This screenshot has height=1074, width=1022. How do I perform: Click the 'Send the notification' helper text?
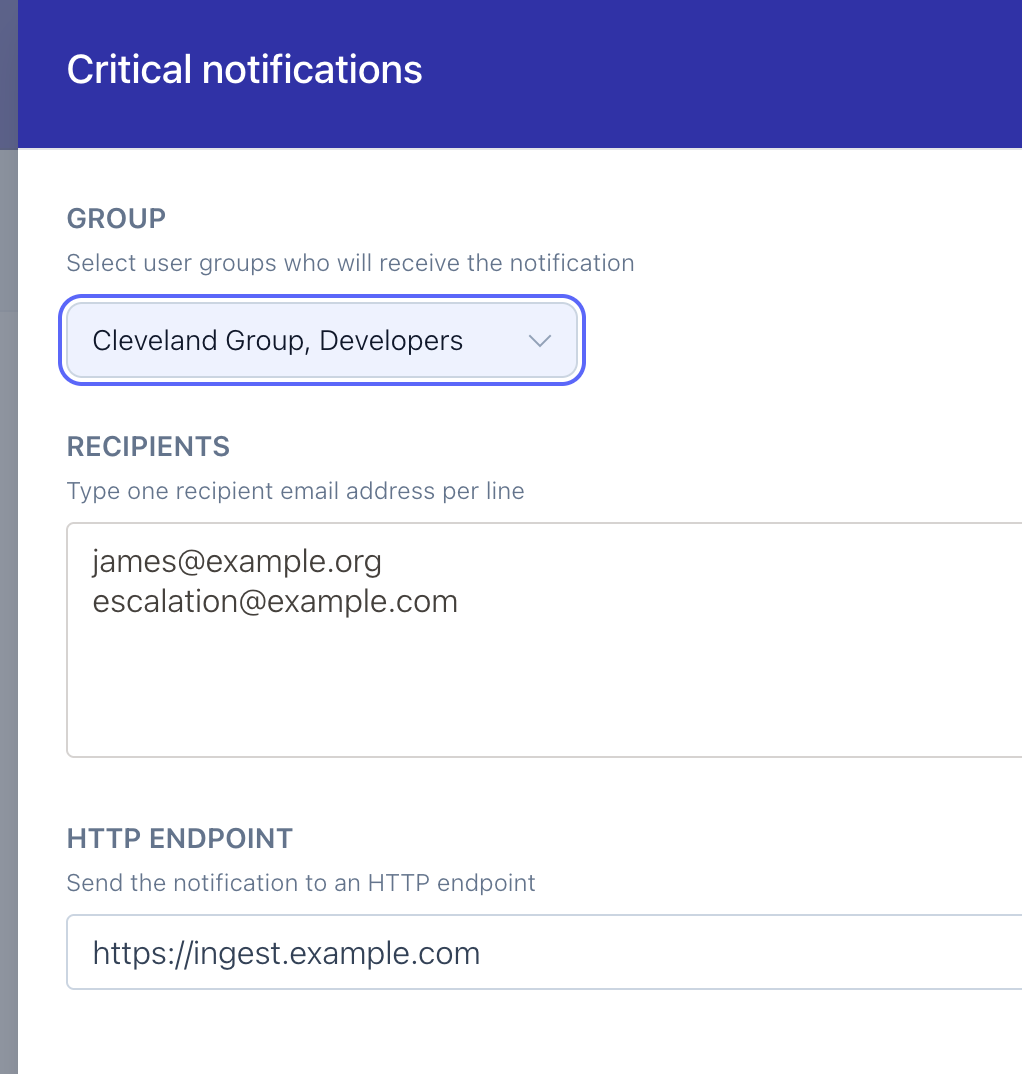301,883
